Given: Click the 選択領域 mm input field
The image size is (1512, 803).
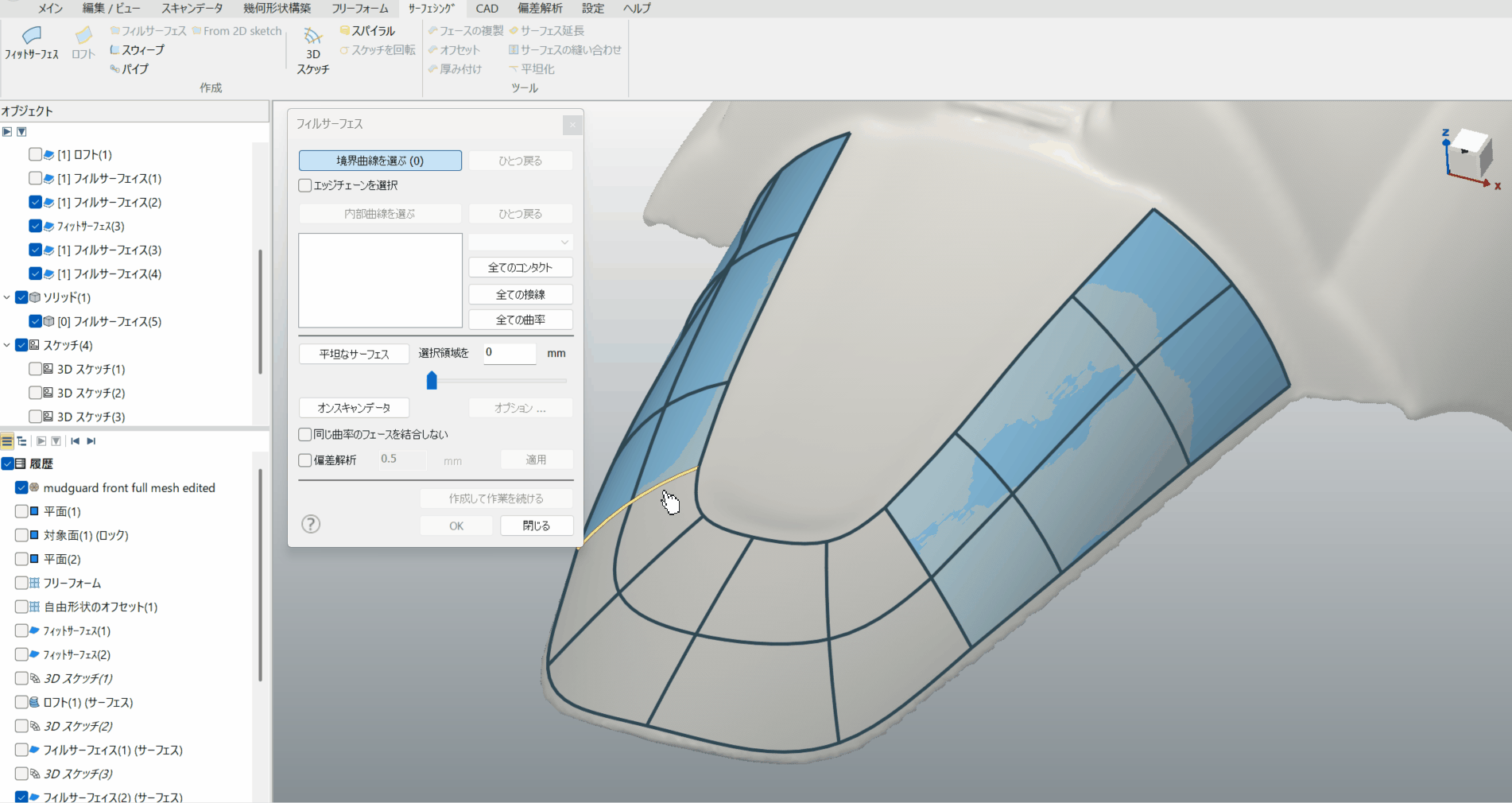Looking at the screenshot, I should click(510, 353).
